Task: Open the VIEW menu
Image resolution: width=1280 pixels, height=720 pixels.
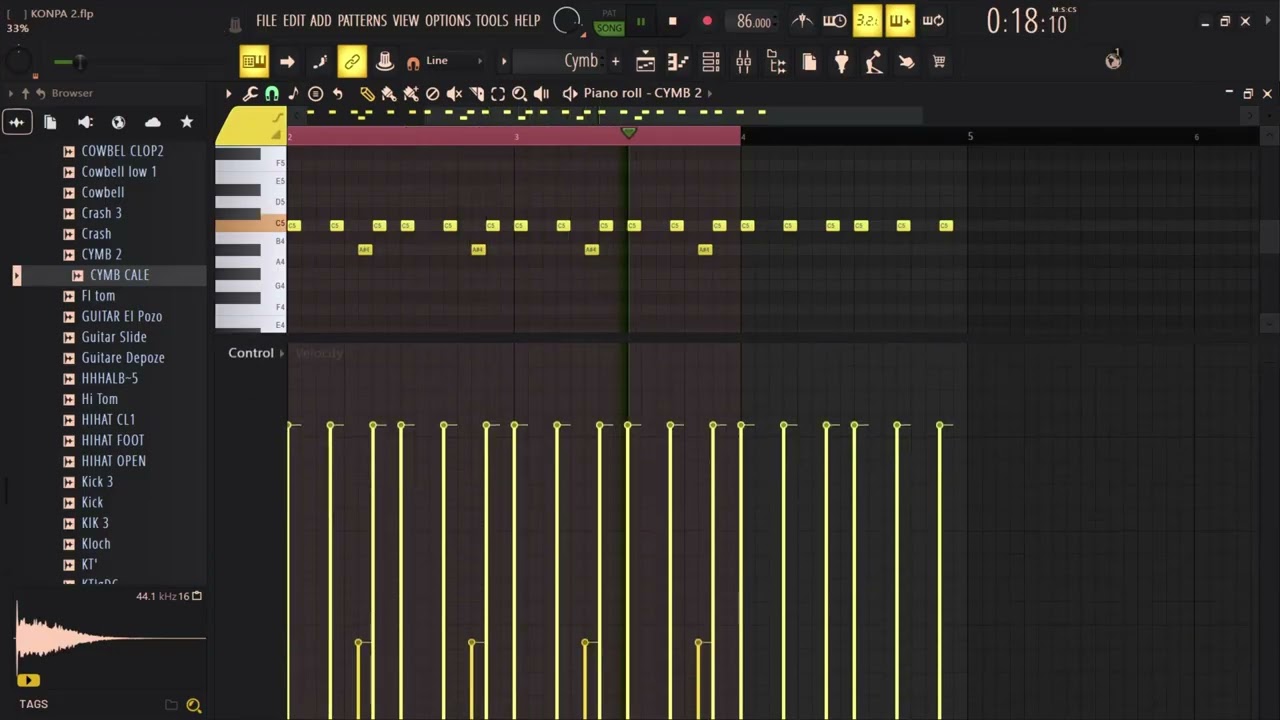Action: 406,21
